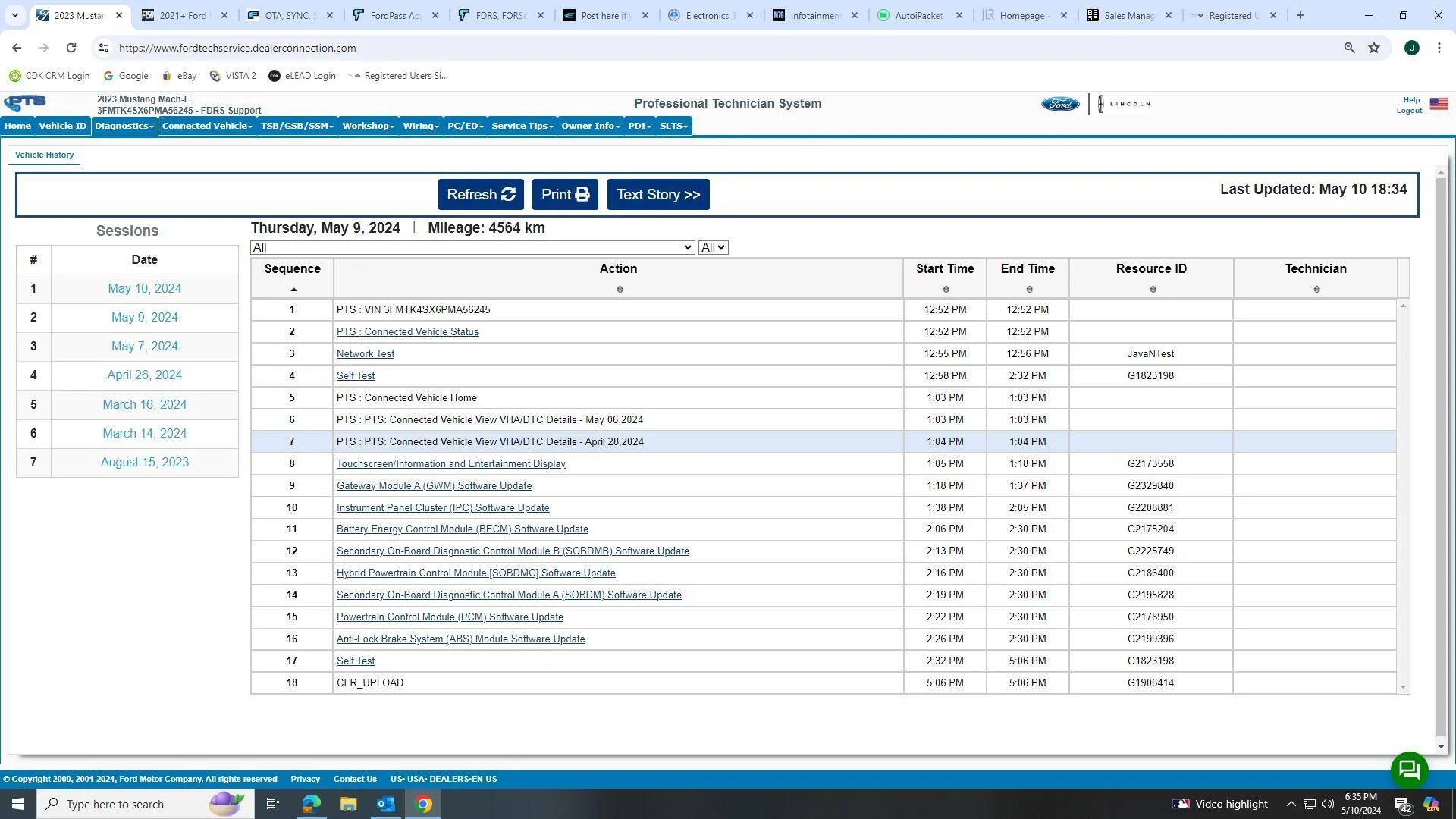The image size is (1456, 819).
Task: Open the volume control in system tray
Action: tap(1327, 804)
